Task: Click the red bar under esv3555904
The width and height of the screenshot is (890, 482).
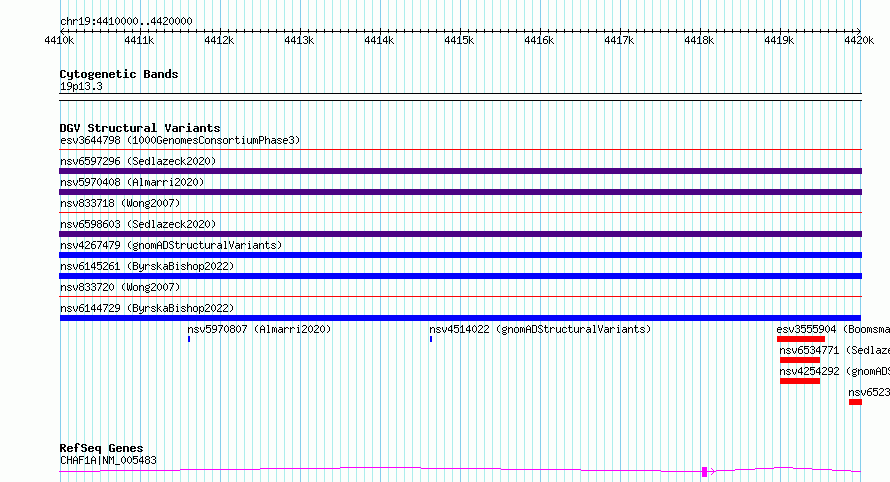Action: click(801, 339)
